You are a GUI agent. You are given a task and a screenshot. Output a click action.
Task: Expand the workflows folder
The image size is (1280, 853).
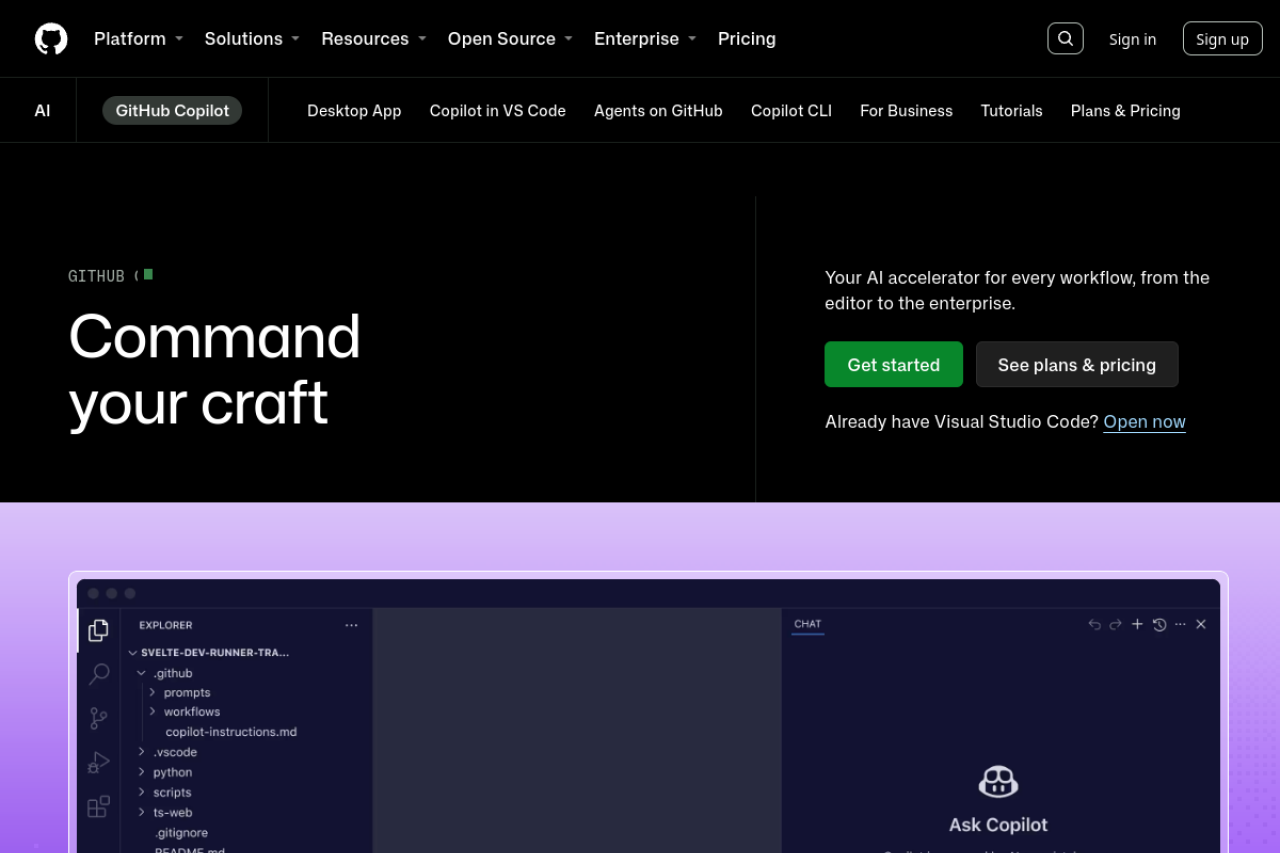pyautogui.click(x=152, y=711)
